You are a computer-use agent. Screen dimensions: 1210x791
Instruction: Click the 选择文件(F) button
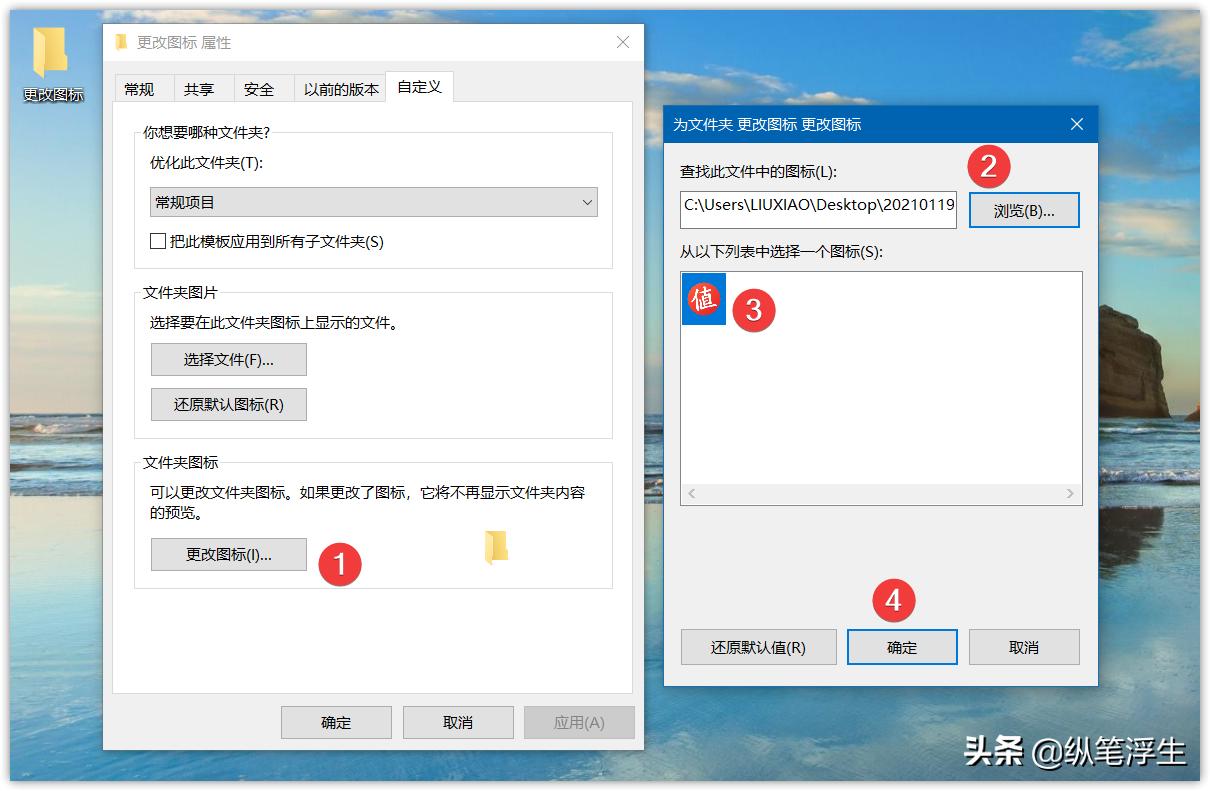click(228, 359)
